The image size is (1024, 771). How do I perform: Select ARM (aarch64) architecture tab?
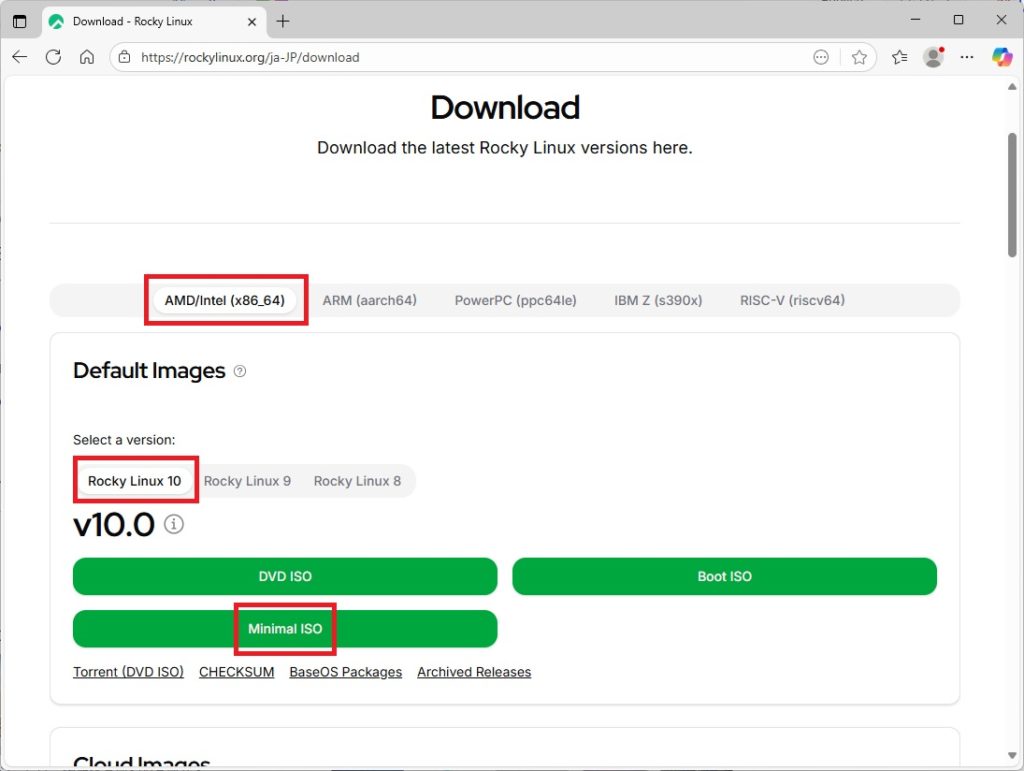pos(369,300)
